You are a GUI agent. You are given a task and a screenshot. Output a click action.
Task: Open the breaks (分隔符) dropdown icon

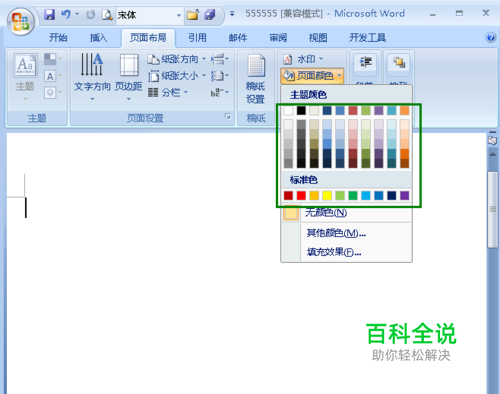pos(220,59)
